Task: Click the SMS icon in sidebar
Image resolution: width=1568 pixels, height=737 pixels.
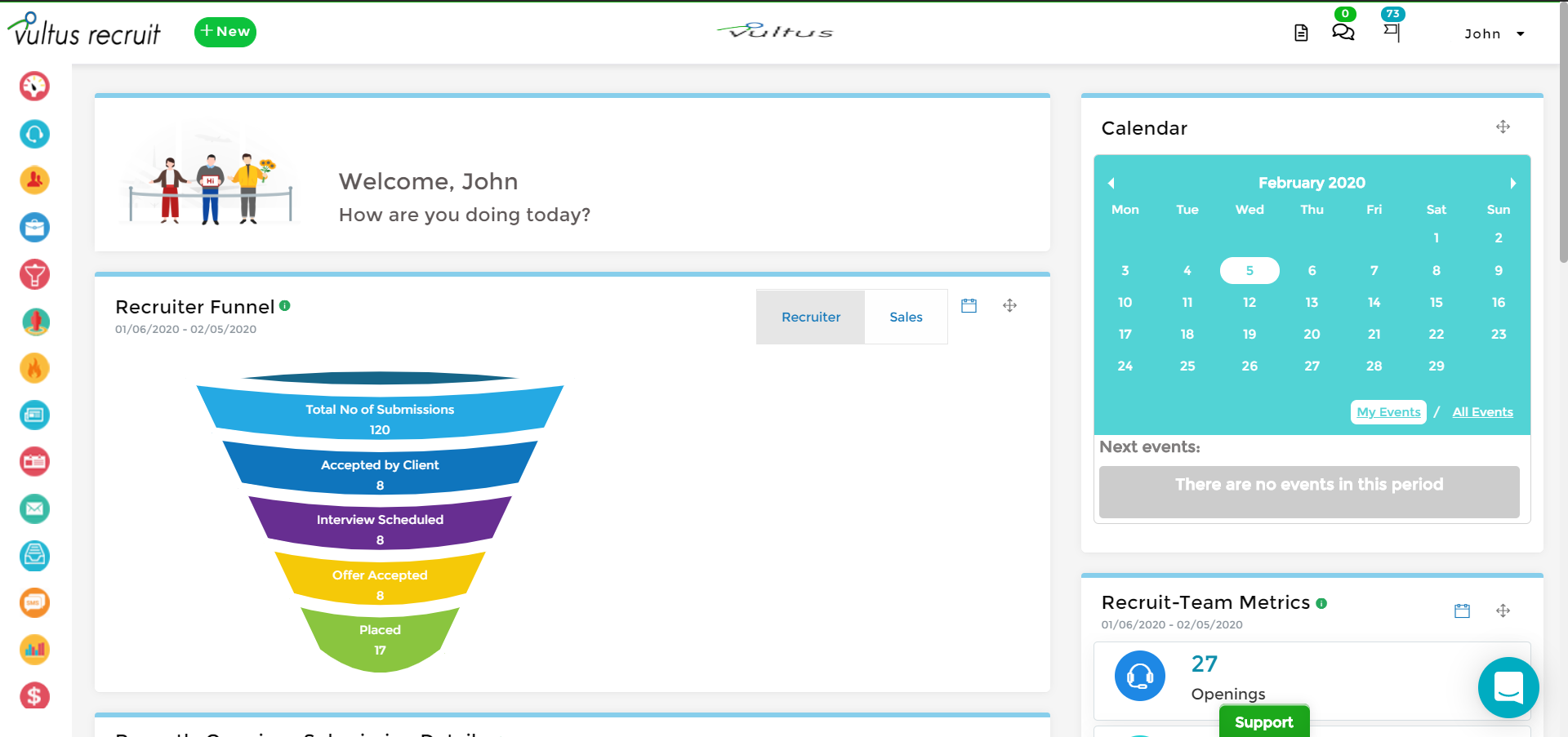Action: tap(34, 602)
